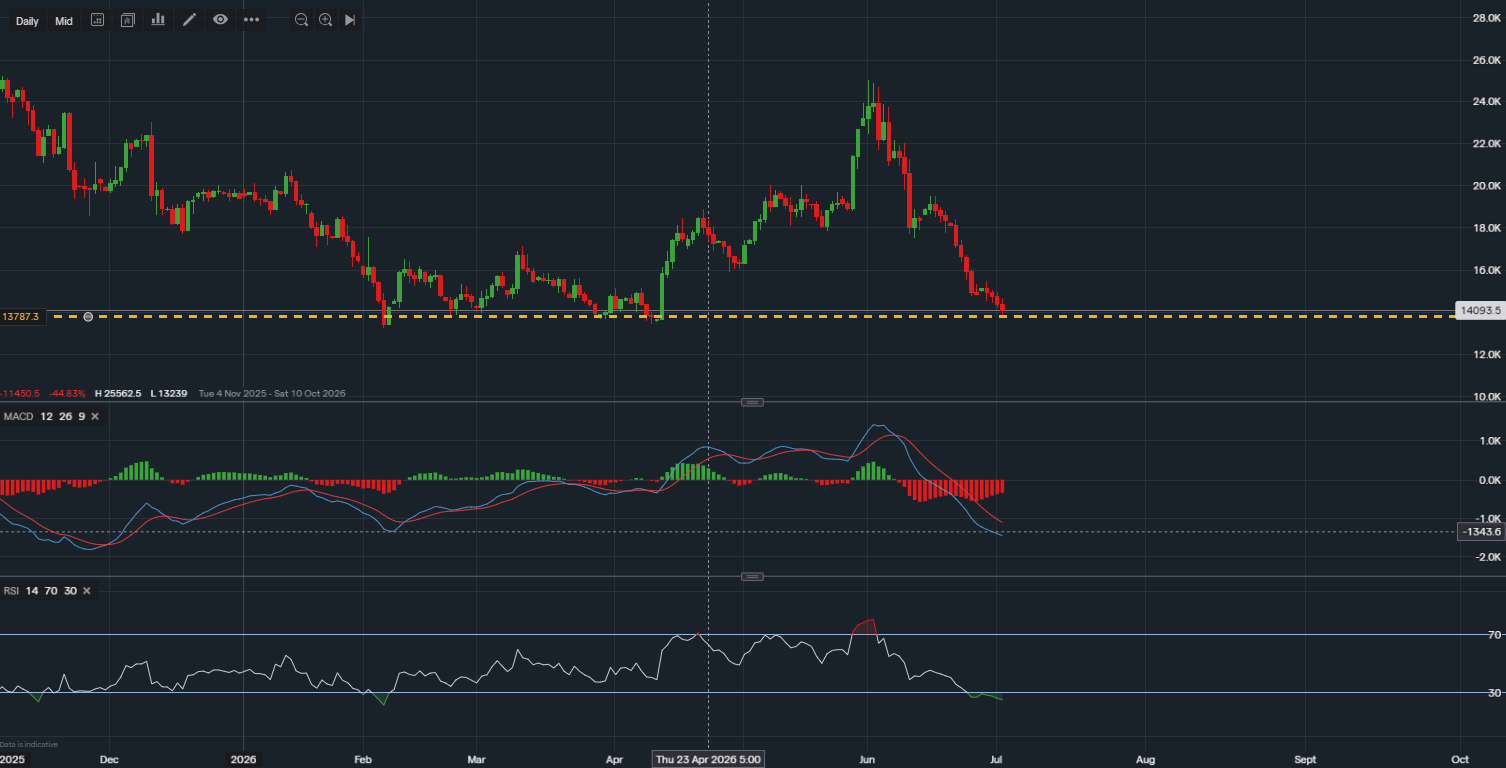Click the MACD axis 1.0K label

[1490, 440]
